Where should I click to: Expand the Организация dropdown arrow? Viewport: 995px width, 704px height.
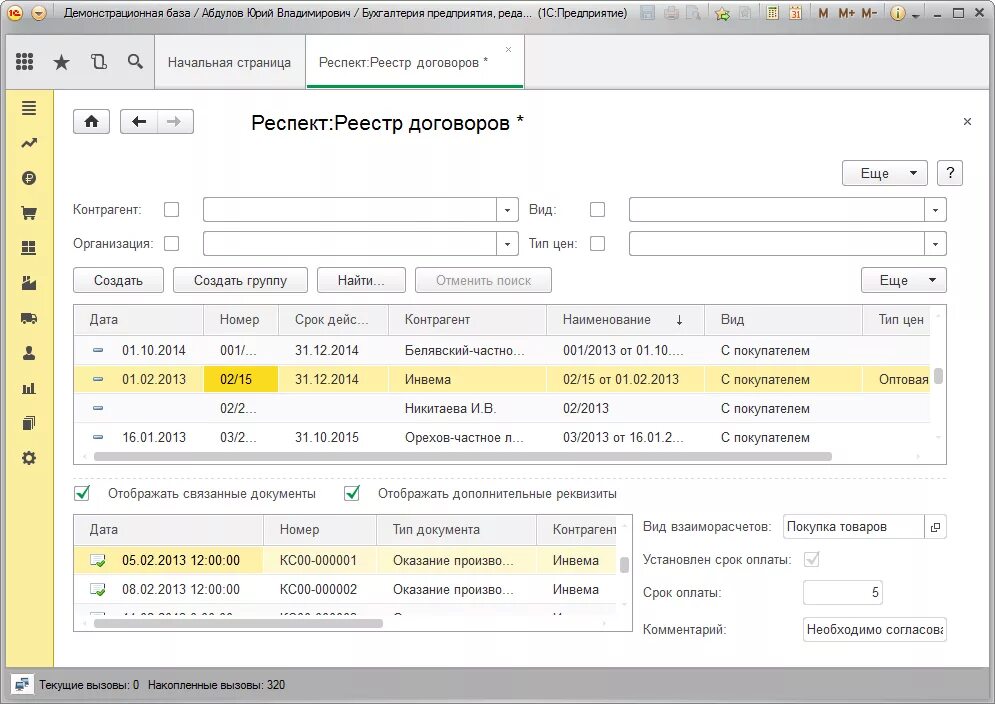pyautogui.click(x=507, y=244)
